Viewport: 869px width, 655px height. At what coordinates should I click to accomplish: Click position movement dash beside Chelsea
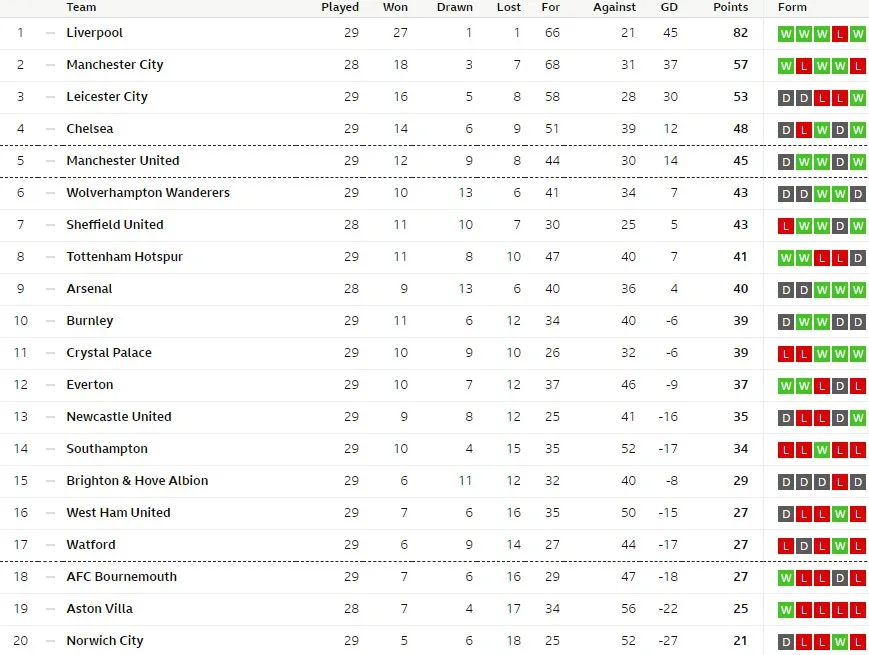(x=50, y=129)
